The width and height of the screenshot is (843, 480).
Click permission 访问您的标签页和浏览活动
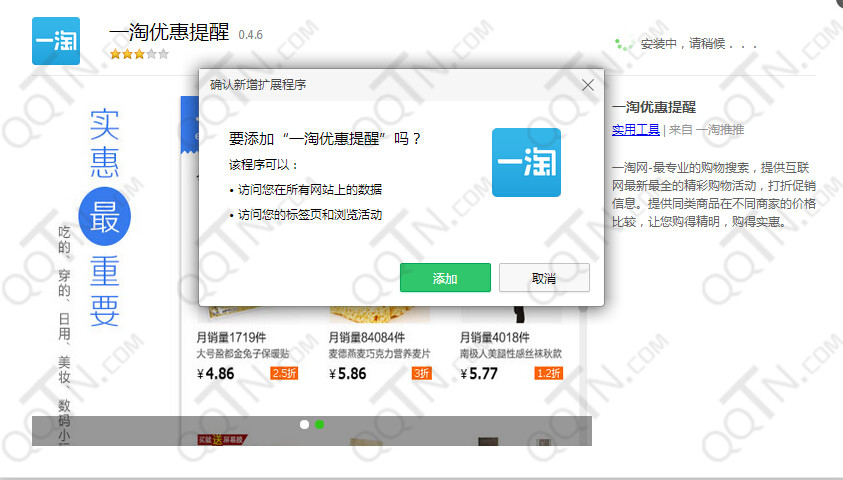(310, 214)
